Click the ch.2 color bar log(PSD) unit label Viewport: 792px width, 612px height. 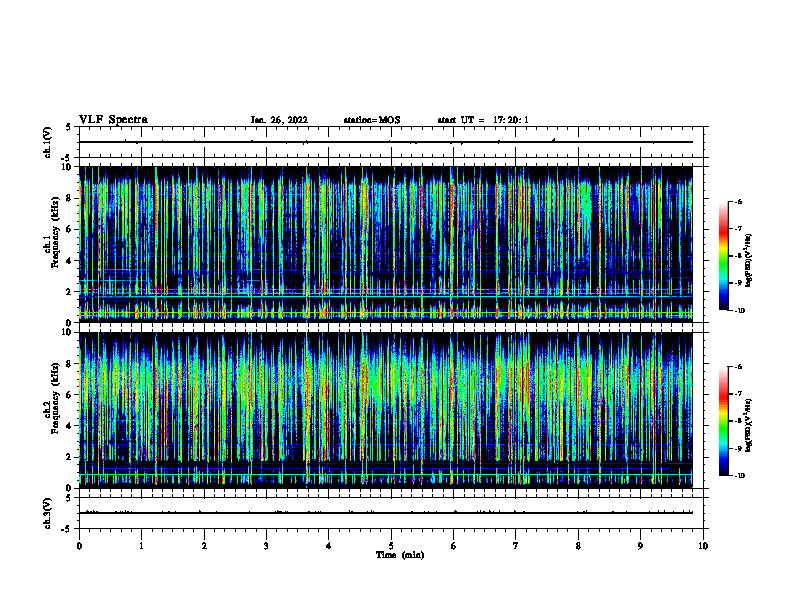point(749,425)
